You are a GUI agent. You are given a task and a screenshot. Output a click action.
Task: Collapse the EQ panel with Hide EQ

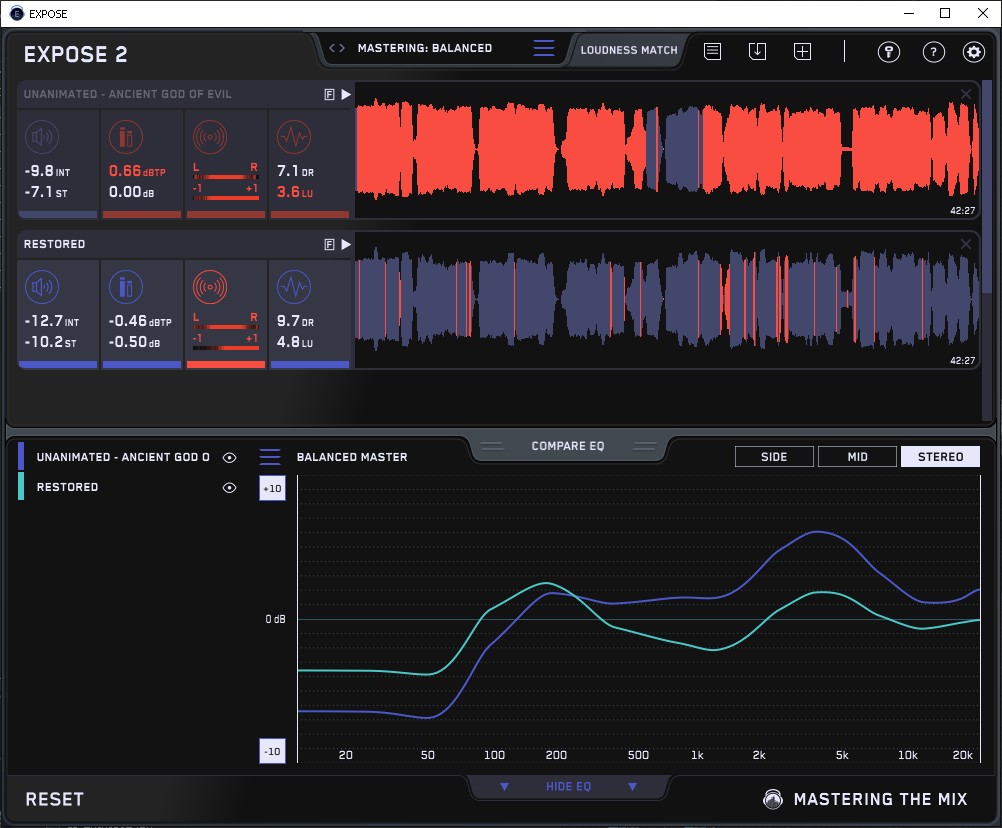568,787
